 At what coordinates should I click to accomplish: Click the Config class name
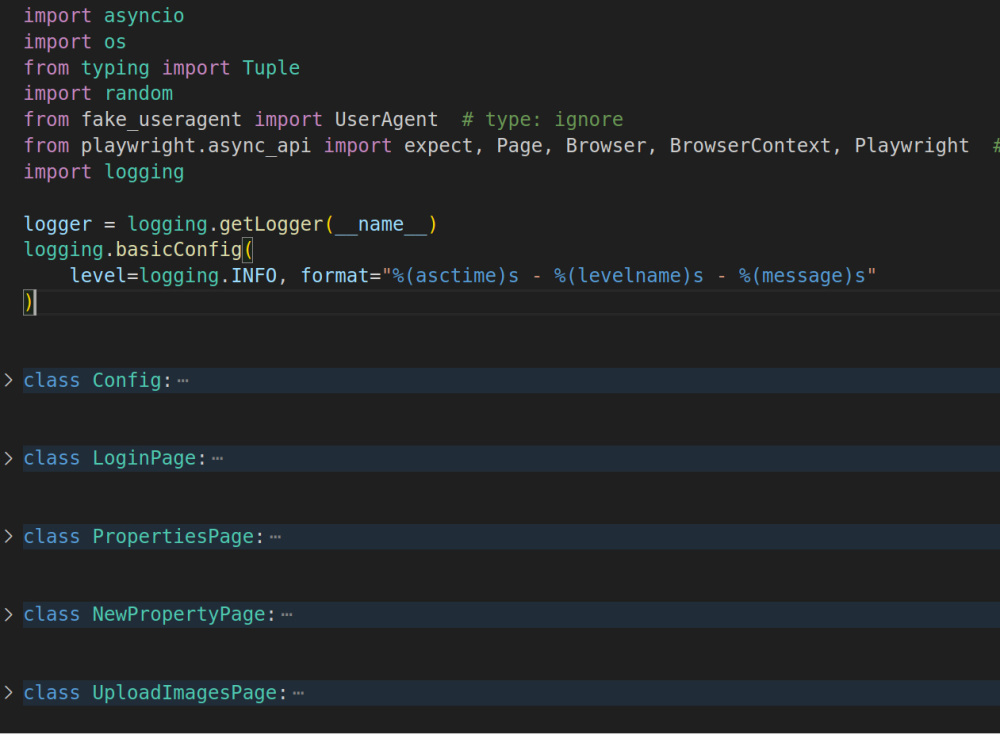[127, 381]
